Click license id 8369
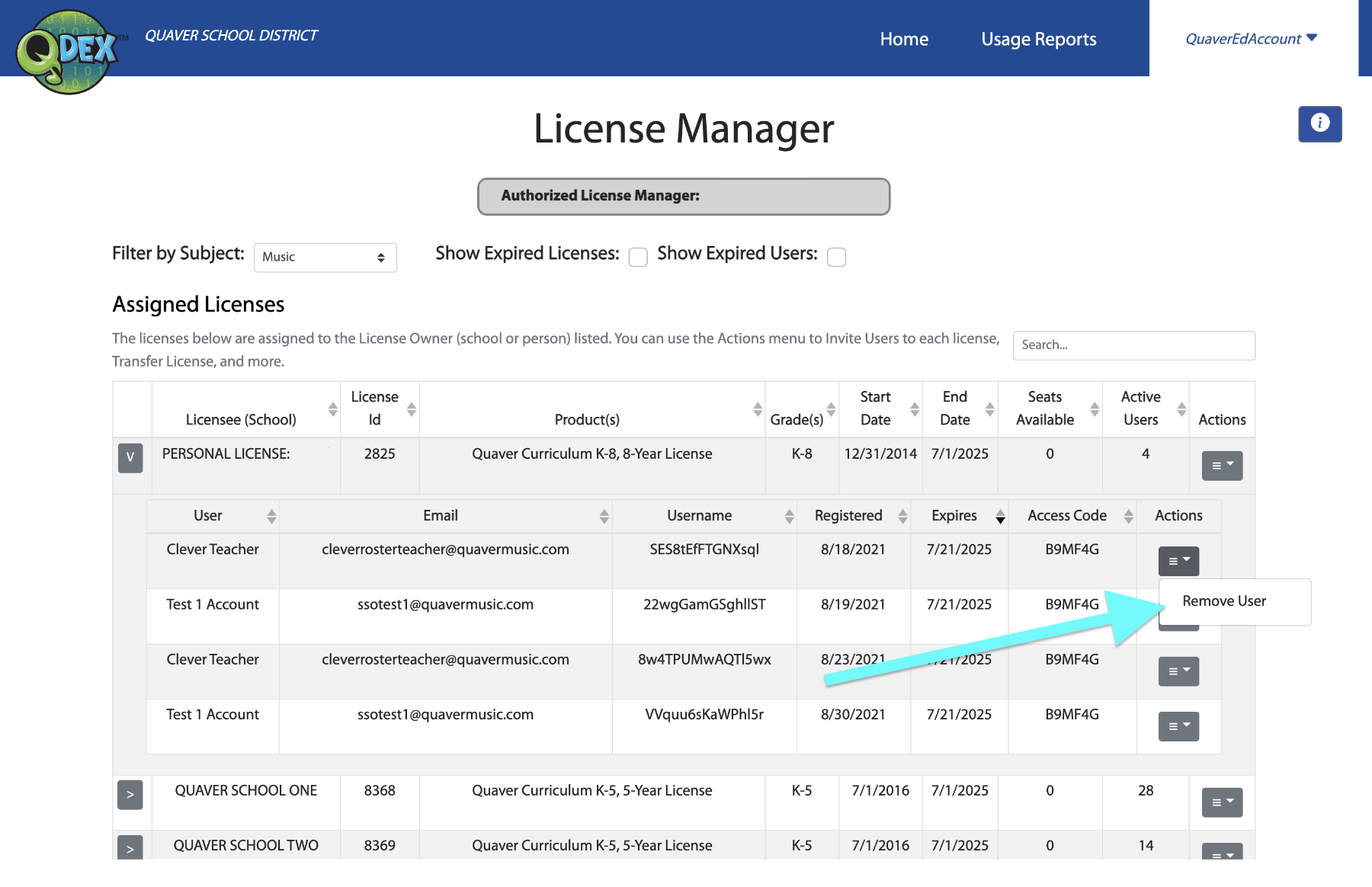 (x=380, y=846)
